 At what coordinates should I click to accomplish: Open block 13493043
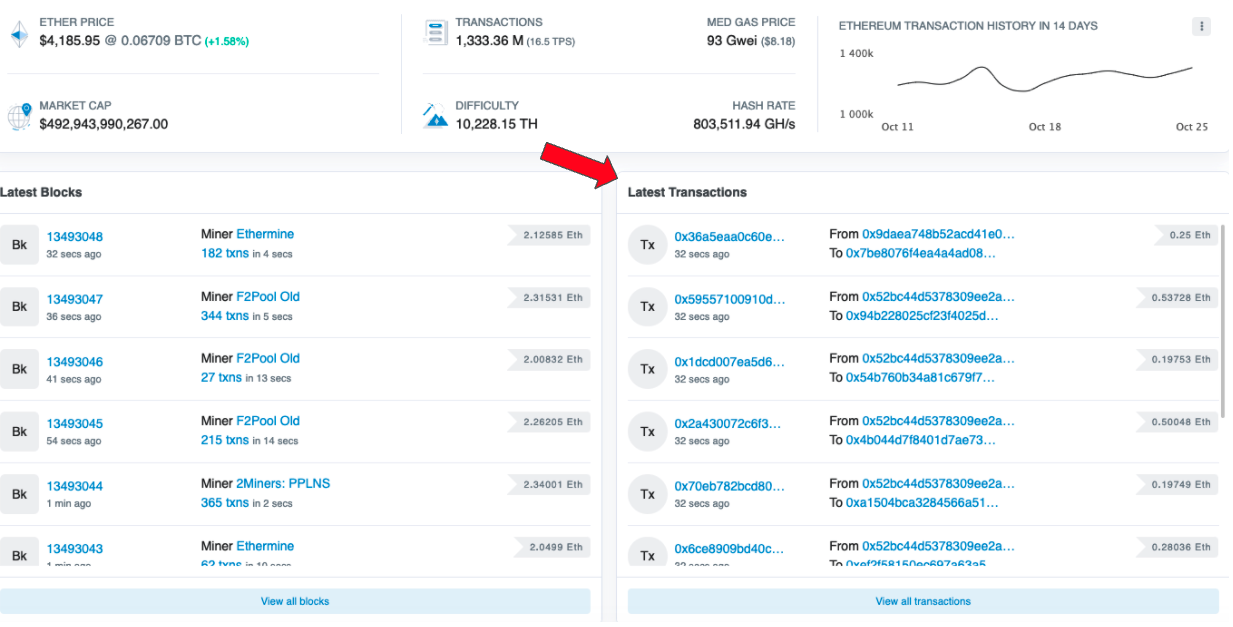click(x=75, y=549)
